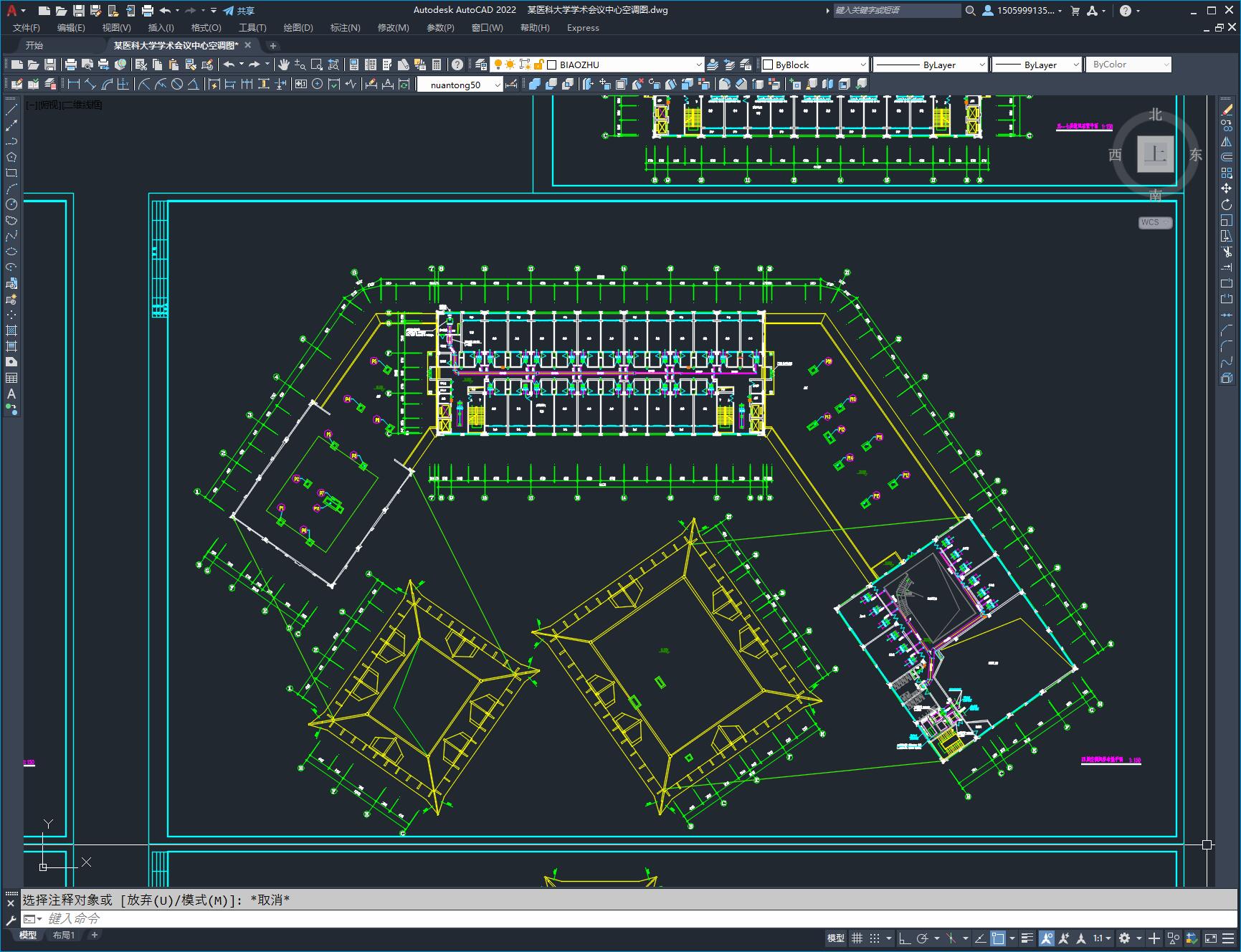The width and height of the screenshot is (1241, 952).
Task: Toggle snap mode in status bar
Action: coord(874,938)
